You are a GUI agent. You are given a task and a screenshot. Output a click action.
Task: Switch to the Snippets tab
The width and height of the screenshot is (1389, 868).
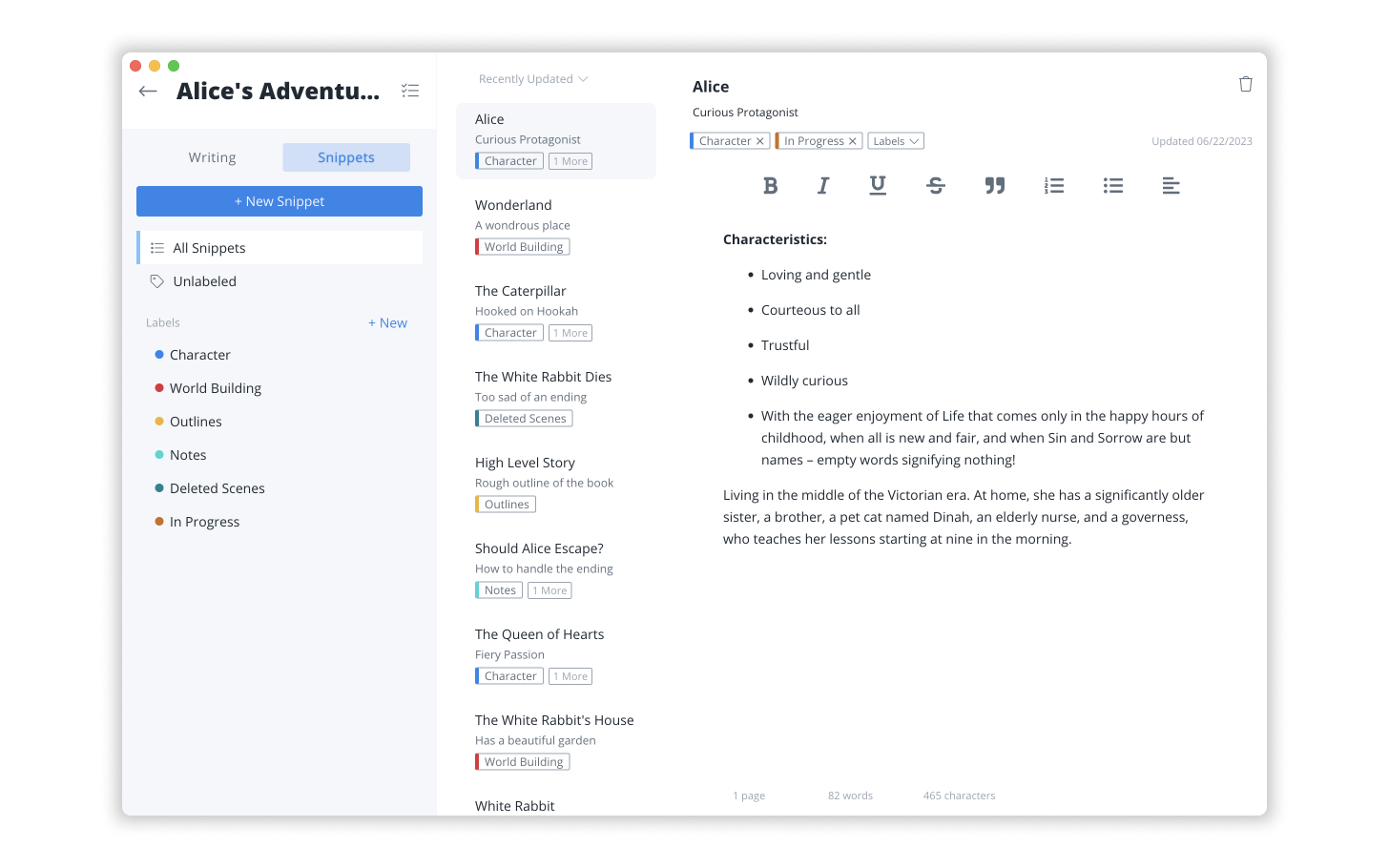click(346, 157)
